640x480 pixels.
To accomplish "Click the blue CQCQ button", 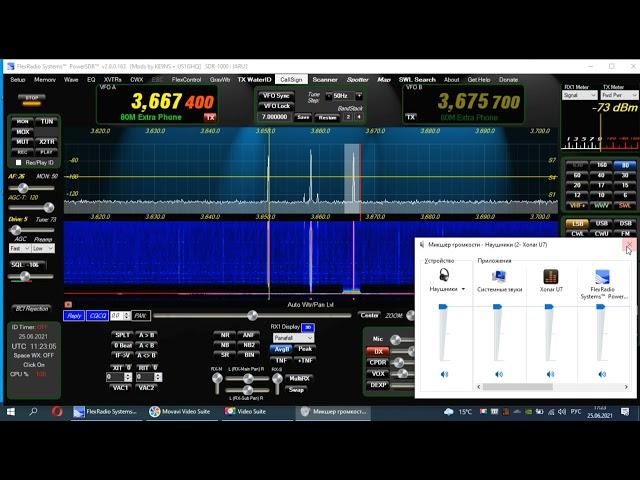I will tap(97, 316).
